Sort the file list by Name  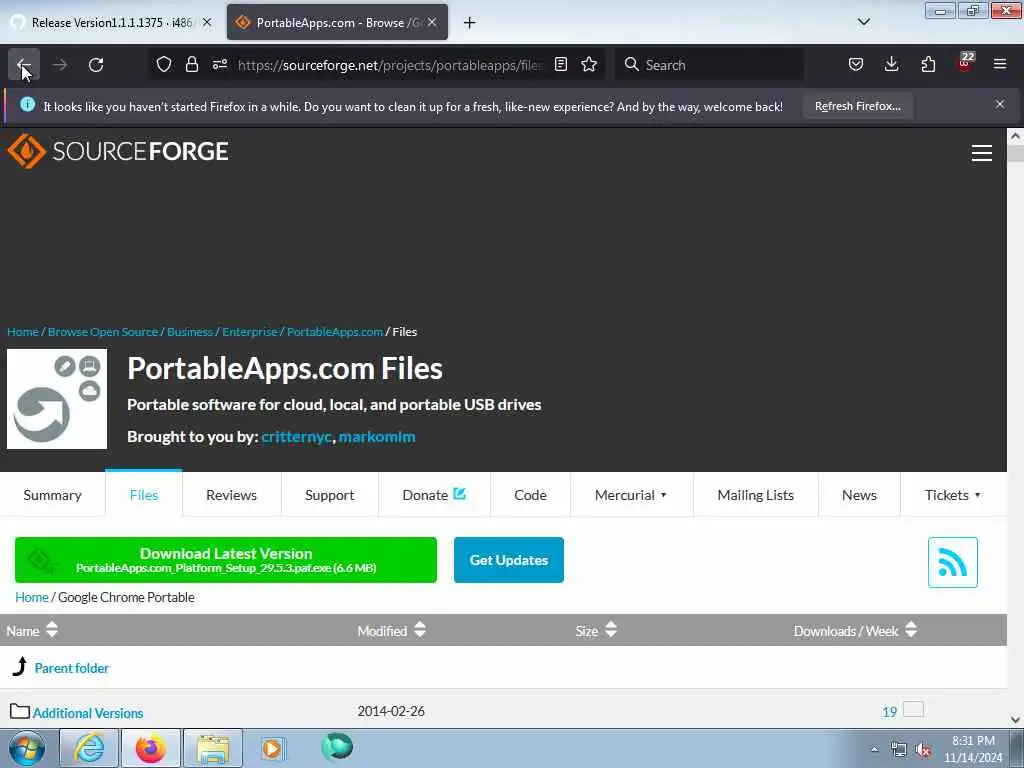point(32,631)
